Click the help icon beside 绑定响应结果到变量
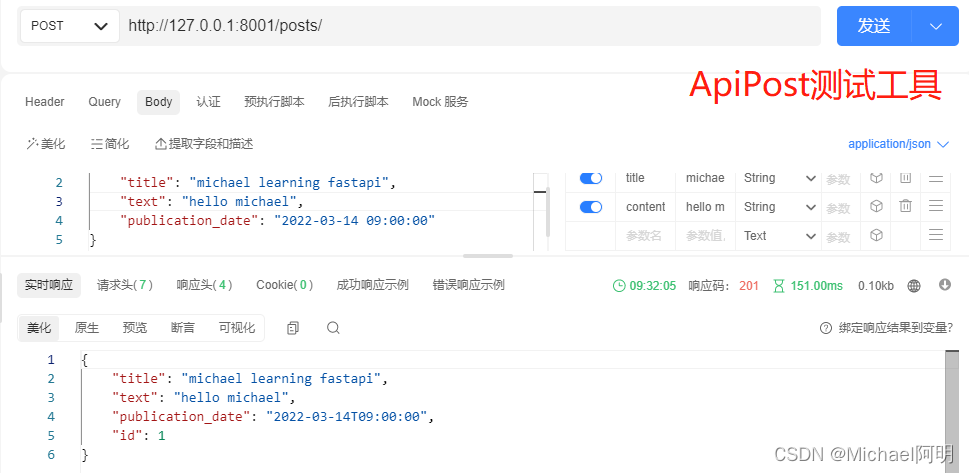 [825, 328]
